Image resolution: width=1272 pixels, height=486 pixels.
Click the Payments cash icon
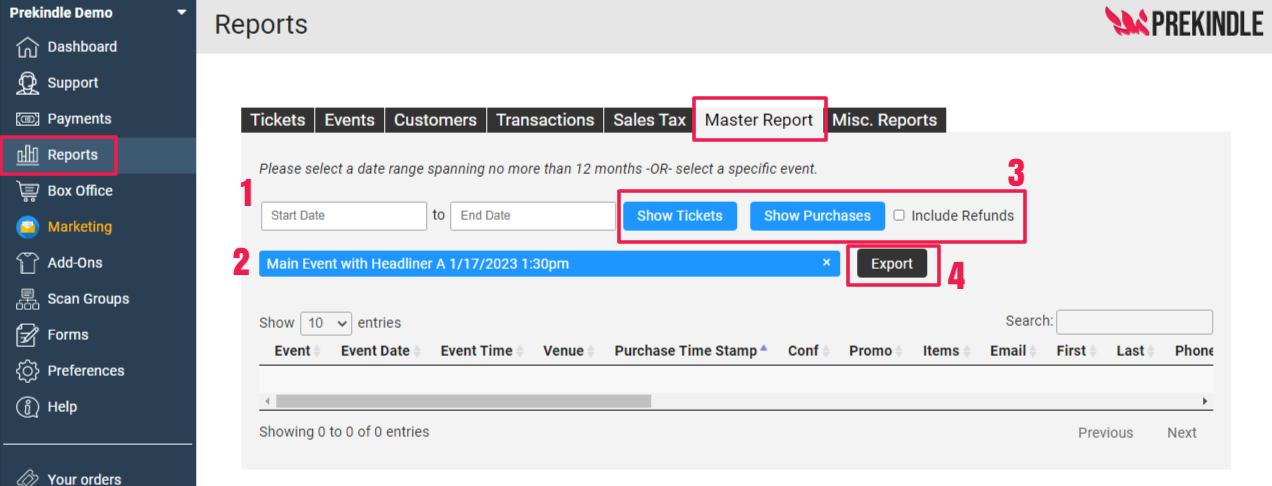pos(27,119)
